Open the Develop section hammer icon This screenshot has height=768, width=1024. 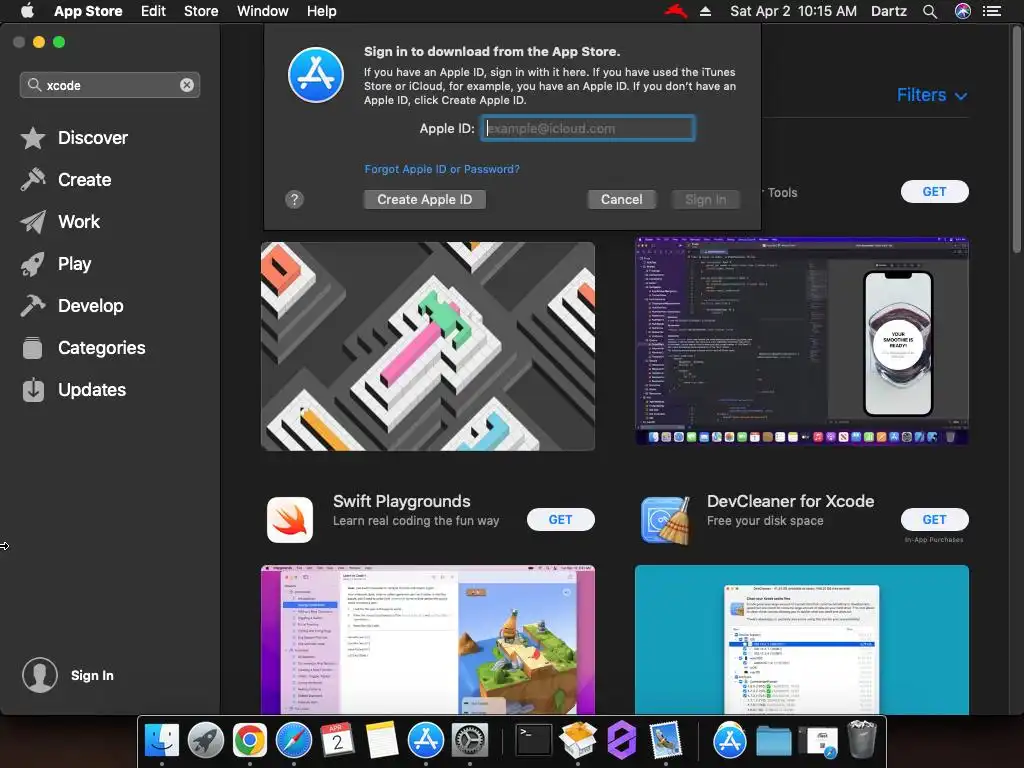click(33, 306)
